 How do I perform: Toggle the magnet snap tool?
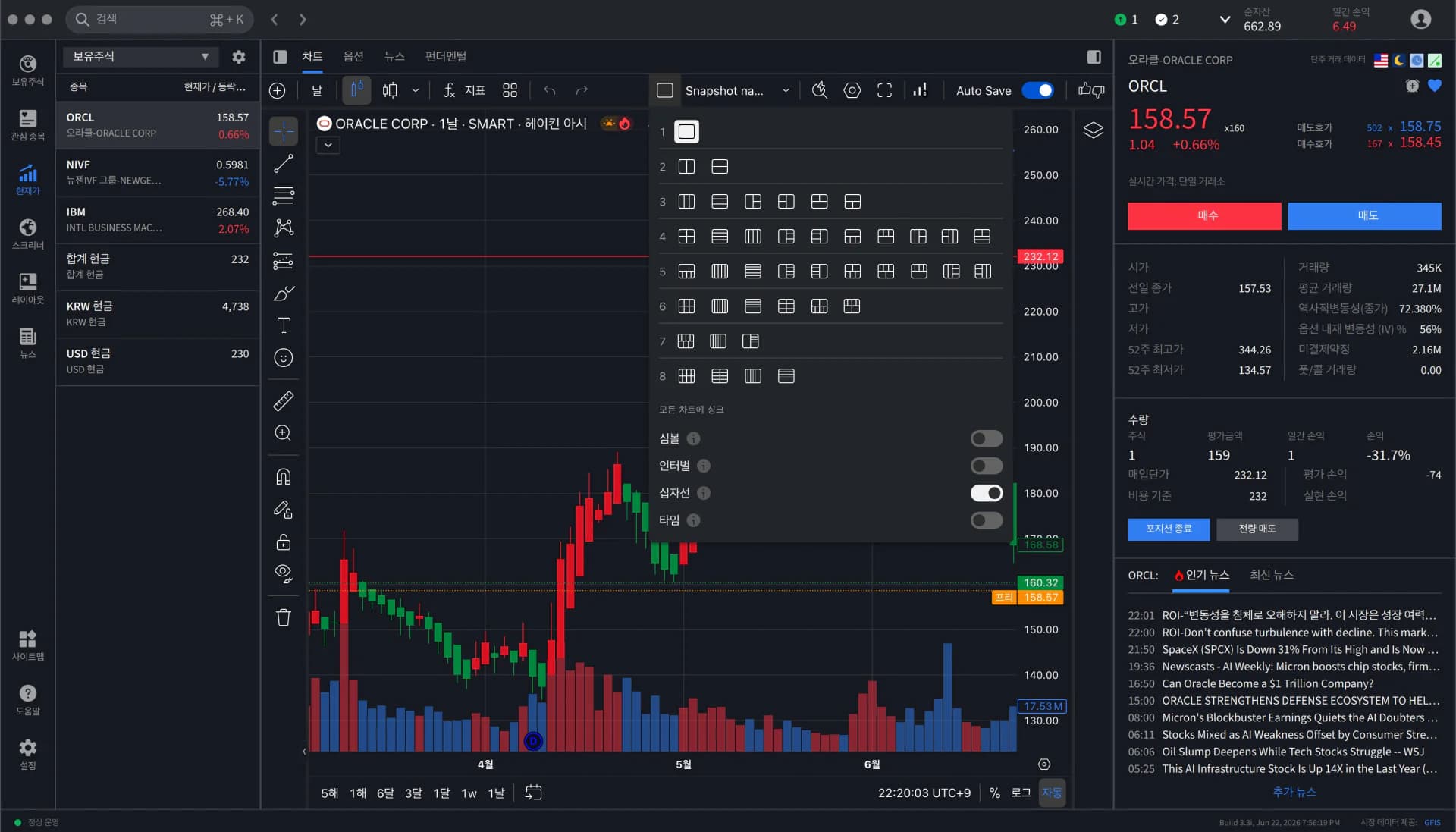point(284,476)
